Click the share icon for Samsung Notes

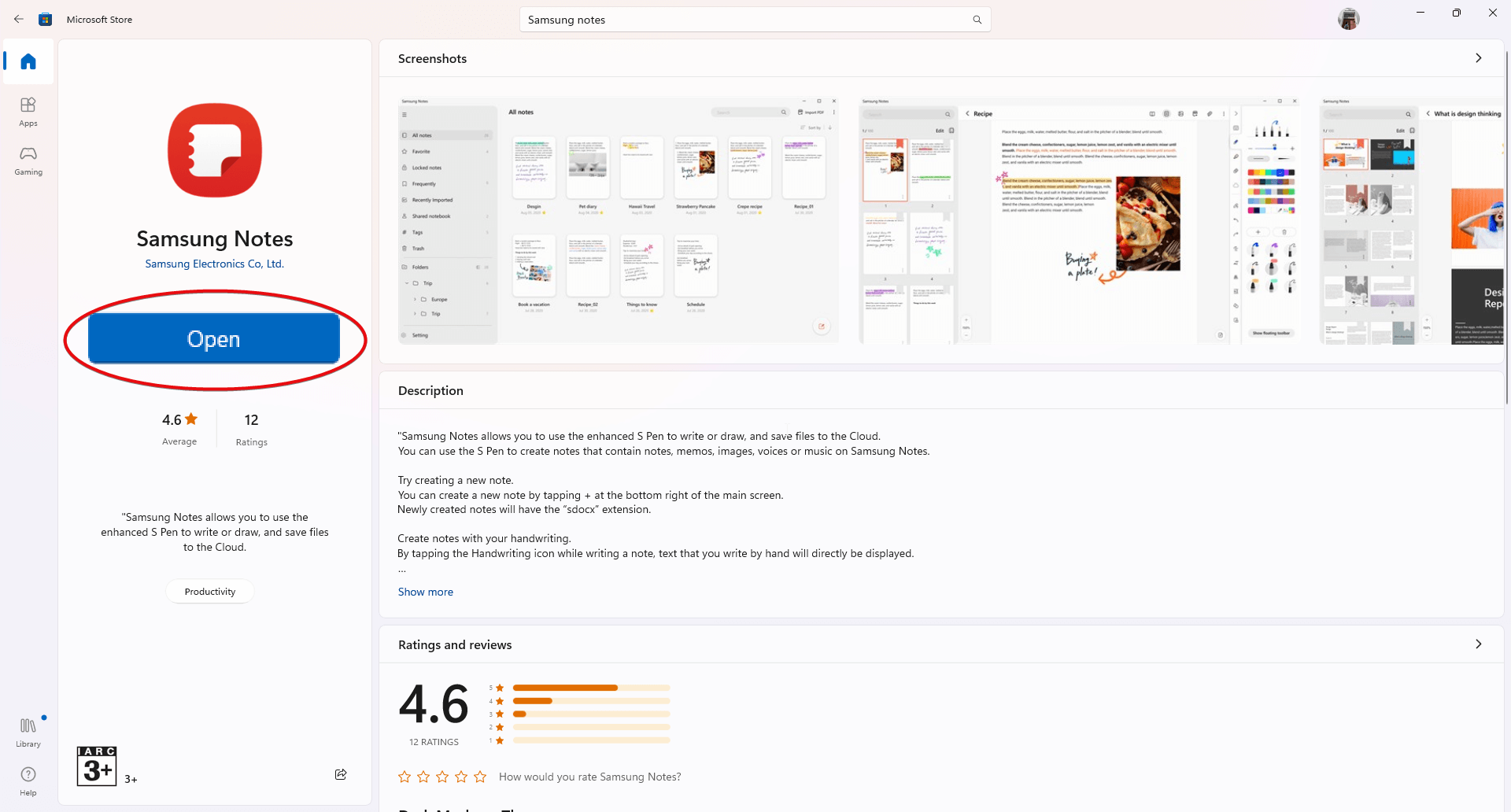[x=341, y=774]
